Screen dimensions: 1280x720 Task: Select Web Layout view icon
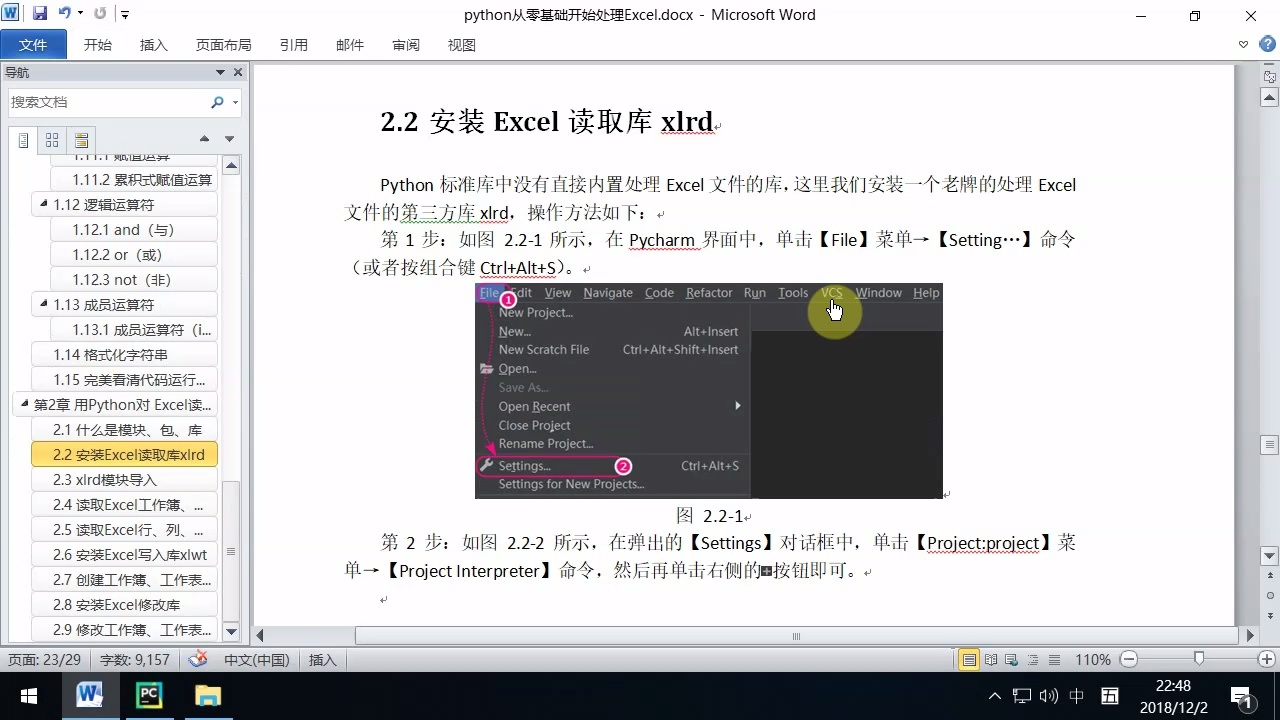(x=1012, y=659)
